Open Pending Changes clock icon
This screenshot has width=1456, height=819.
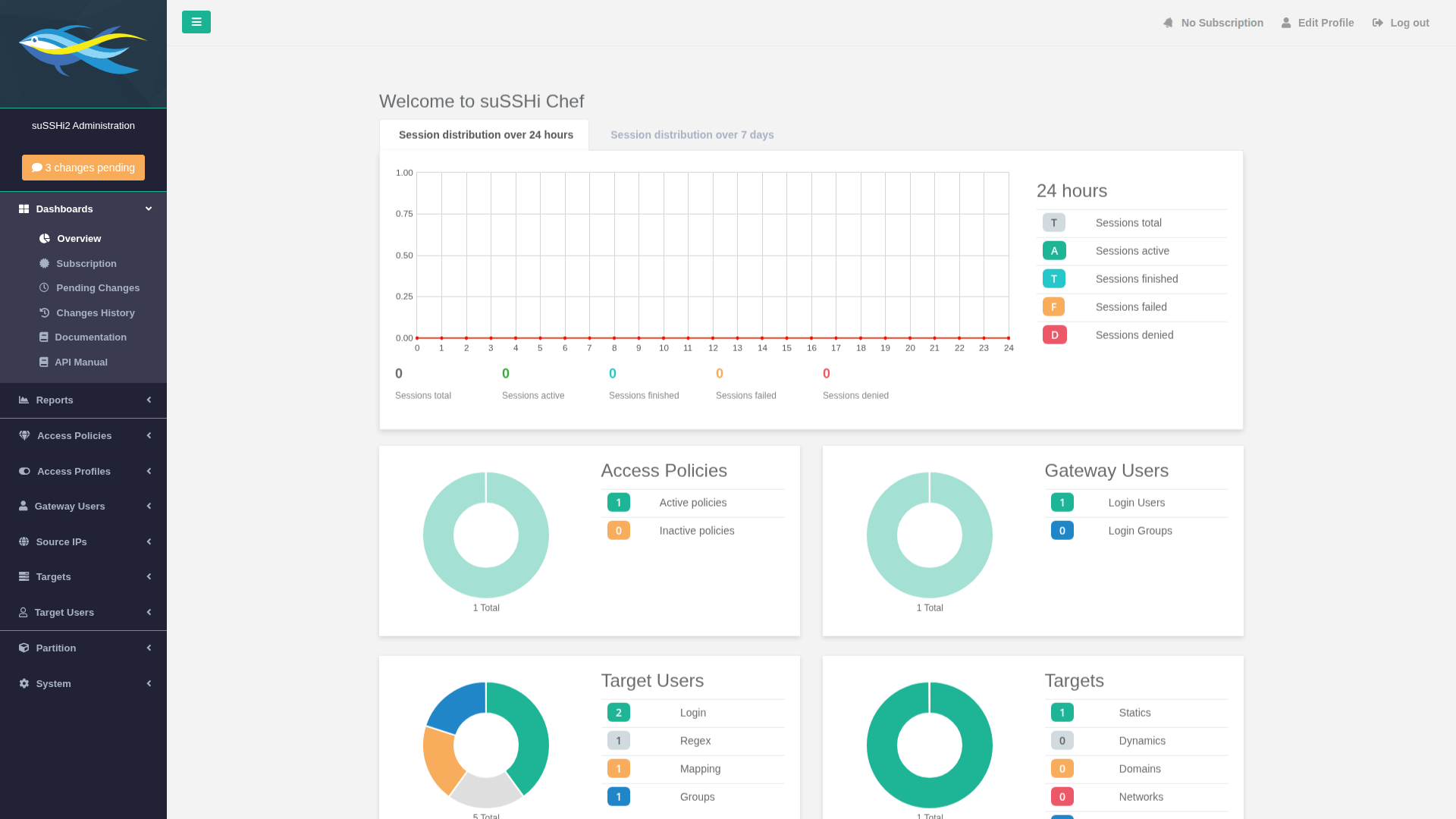tap(44, 287)
